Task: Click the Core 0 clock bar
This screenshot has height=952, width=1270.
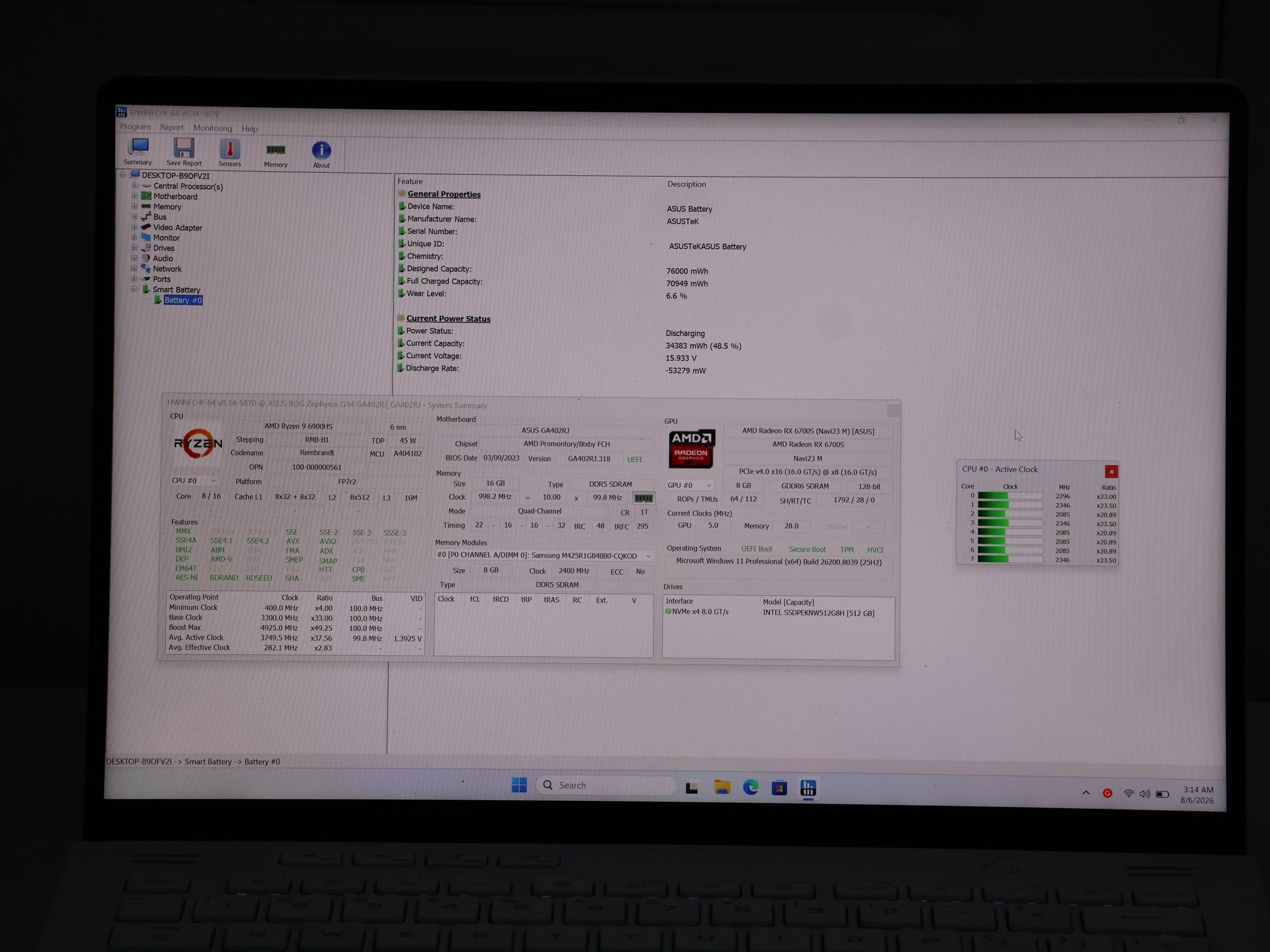Action: point(1010,496)
